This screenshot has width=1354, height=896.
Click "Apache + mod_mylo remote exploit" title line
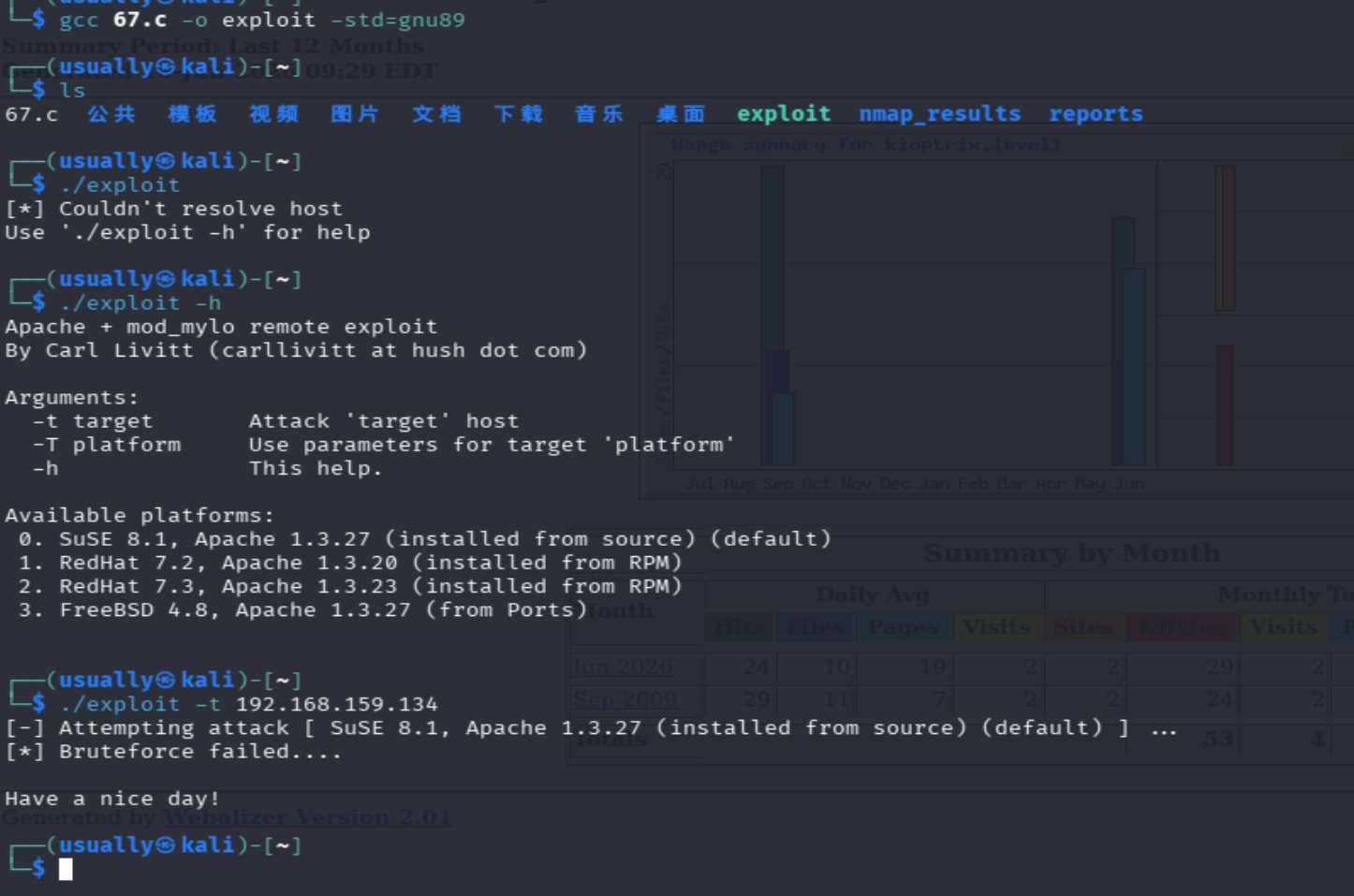tap(221, 327)
